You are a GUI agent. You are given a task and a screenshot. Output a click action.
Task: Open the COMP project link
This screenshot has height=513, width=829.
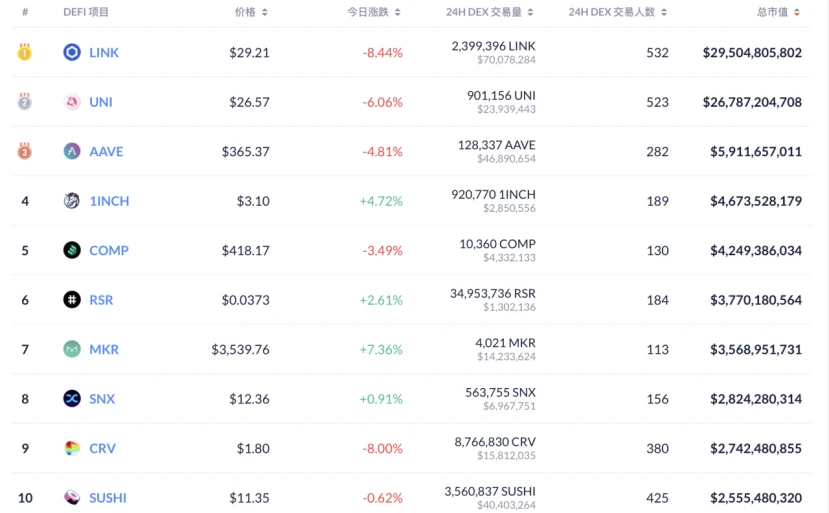pos(109,250)
